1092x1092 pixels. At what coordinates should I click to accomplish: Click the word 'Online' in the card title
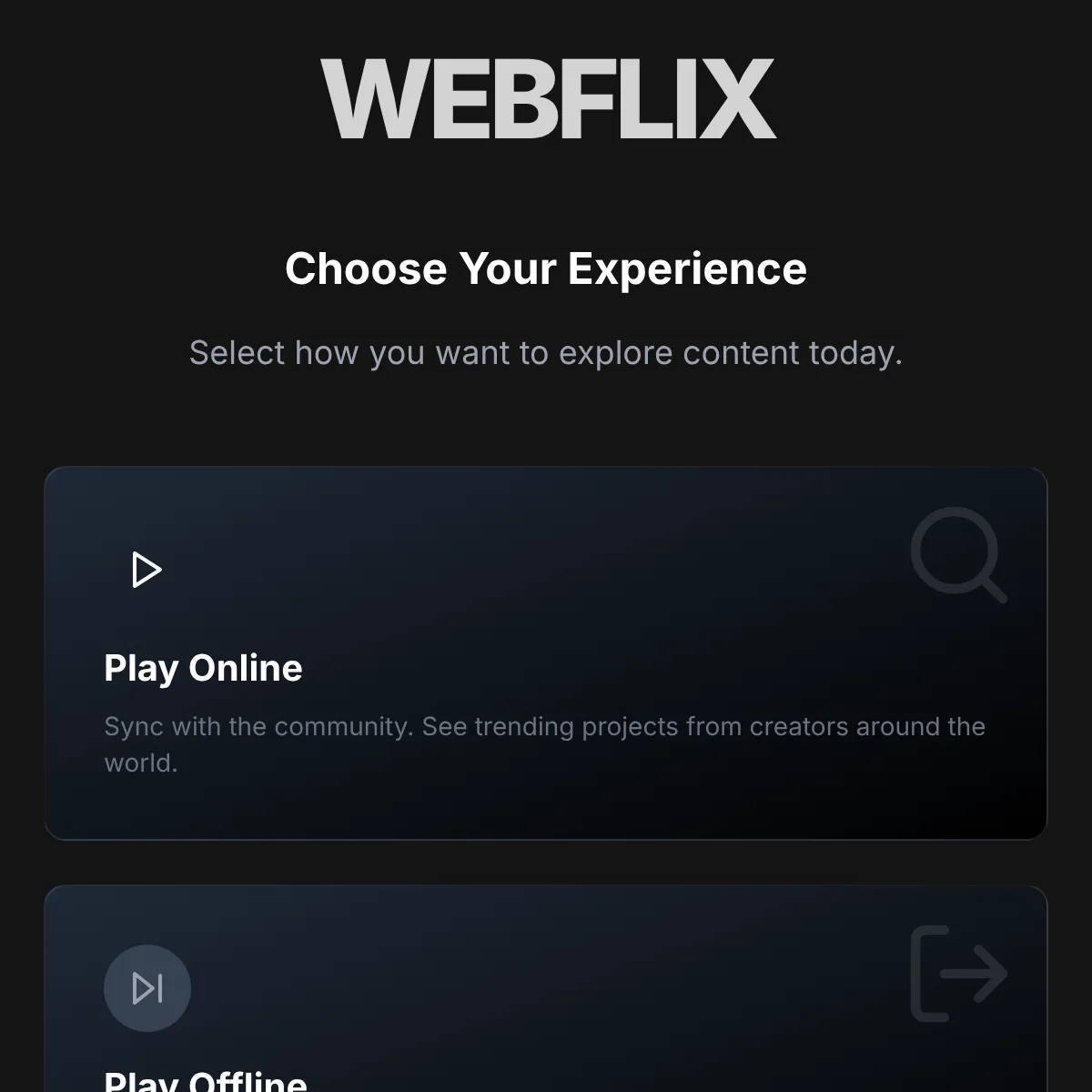pyautogui.click(x=246, y=668)
